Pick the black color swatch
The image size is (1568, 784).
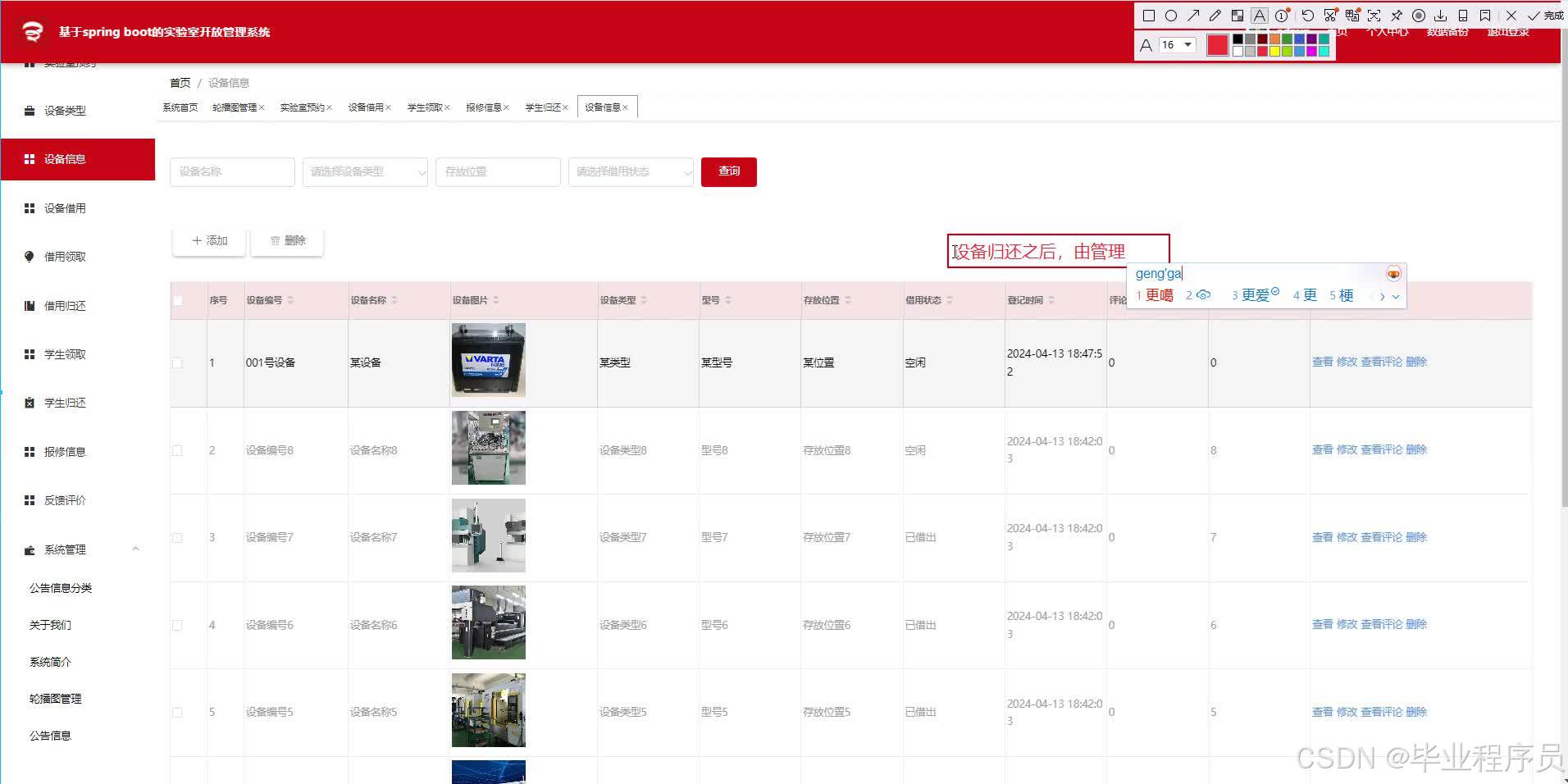click(x=1238, y=39)
